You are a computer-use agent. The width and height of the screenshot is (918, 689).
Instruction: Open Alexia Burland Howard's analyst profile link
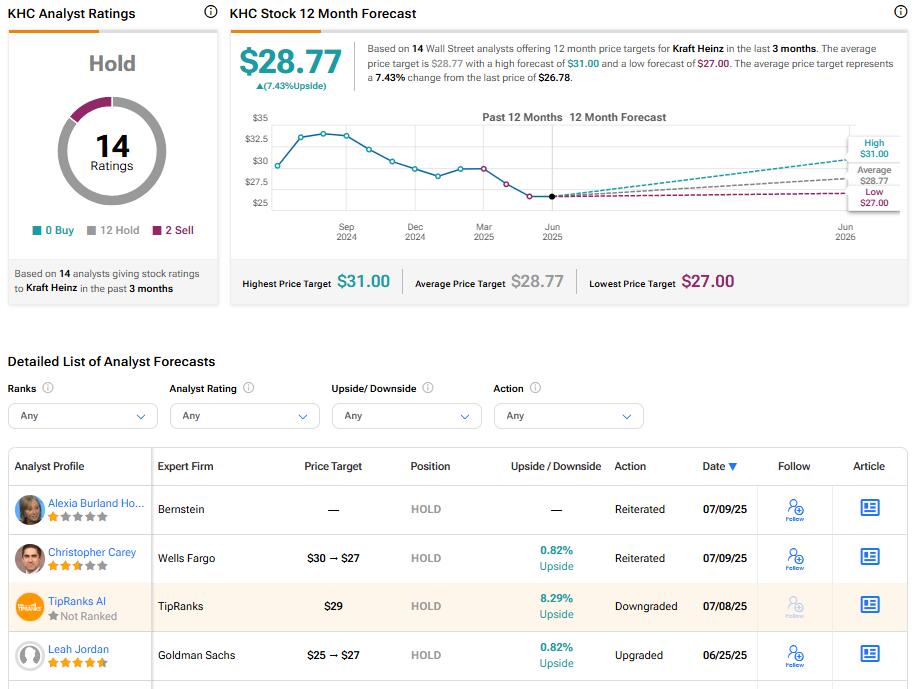96,503
